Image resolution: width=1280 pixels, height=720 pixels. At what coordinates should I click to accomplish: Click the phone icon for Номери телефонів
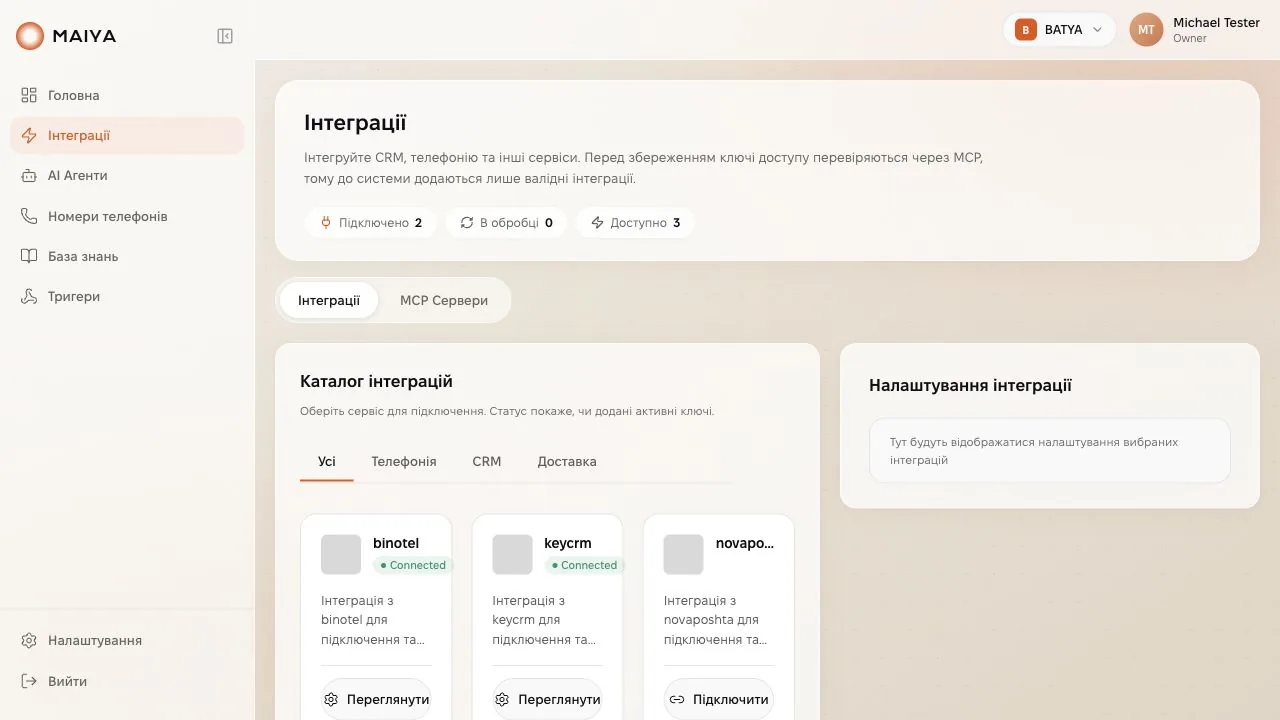pyautogui.click(x=29, y=216)
